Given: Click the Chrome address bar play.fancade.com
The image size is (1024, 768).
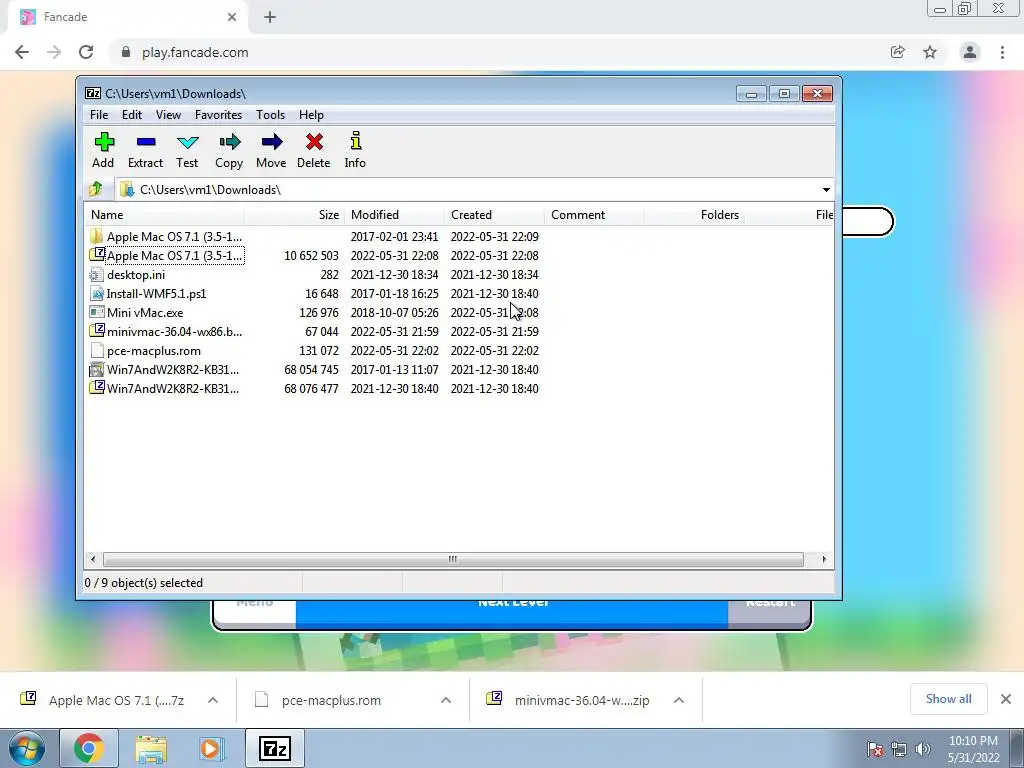Looking at the screenshot, I should coord(496,52).
